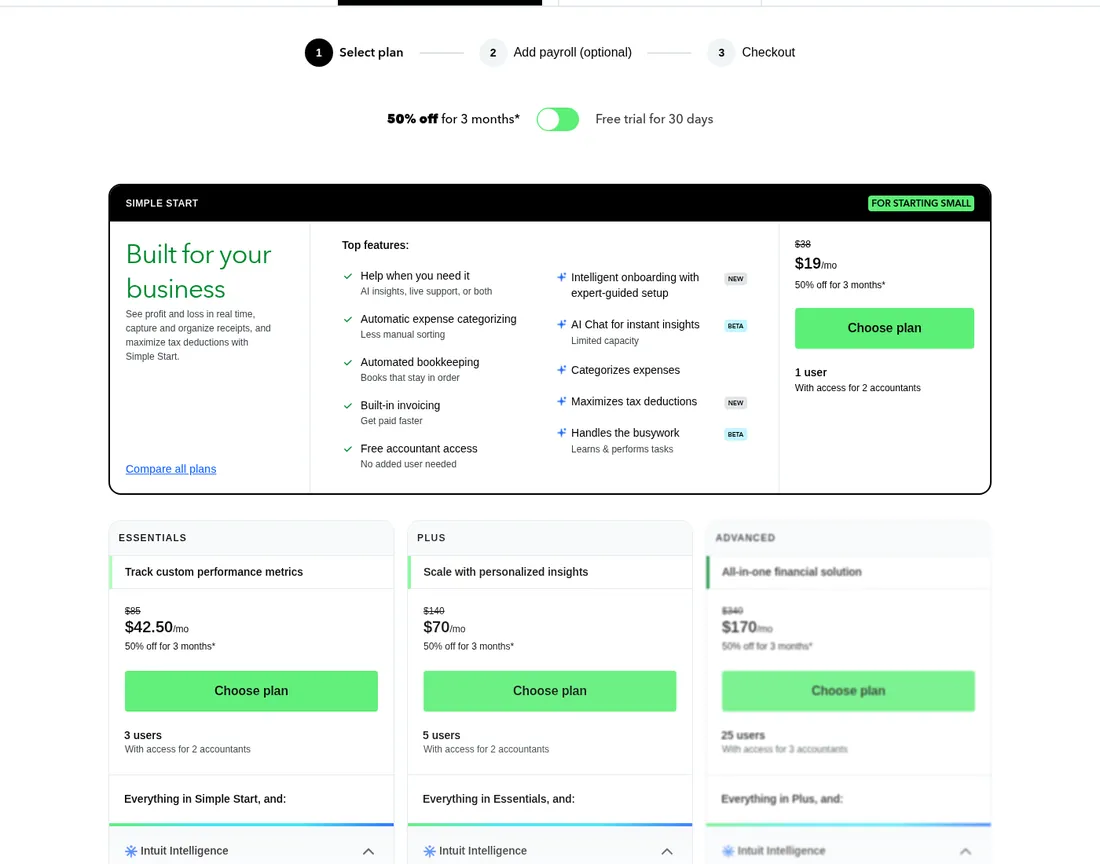Click the $42.50/mo price
1100x864 pixels.
click(x=156, y=627)
